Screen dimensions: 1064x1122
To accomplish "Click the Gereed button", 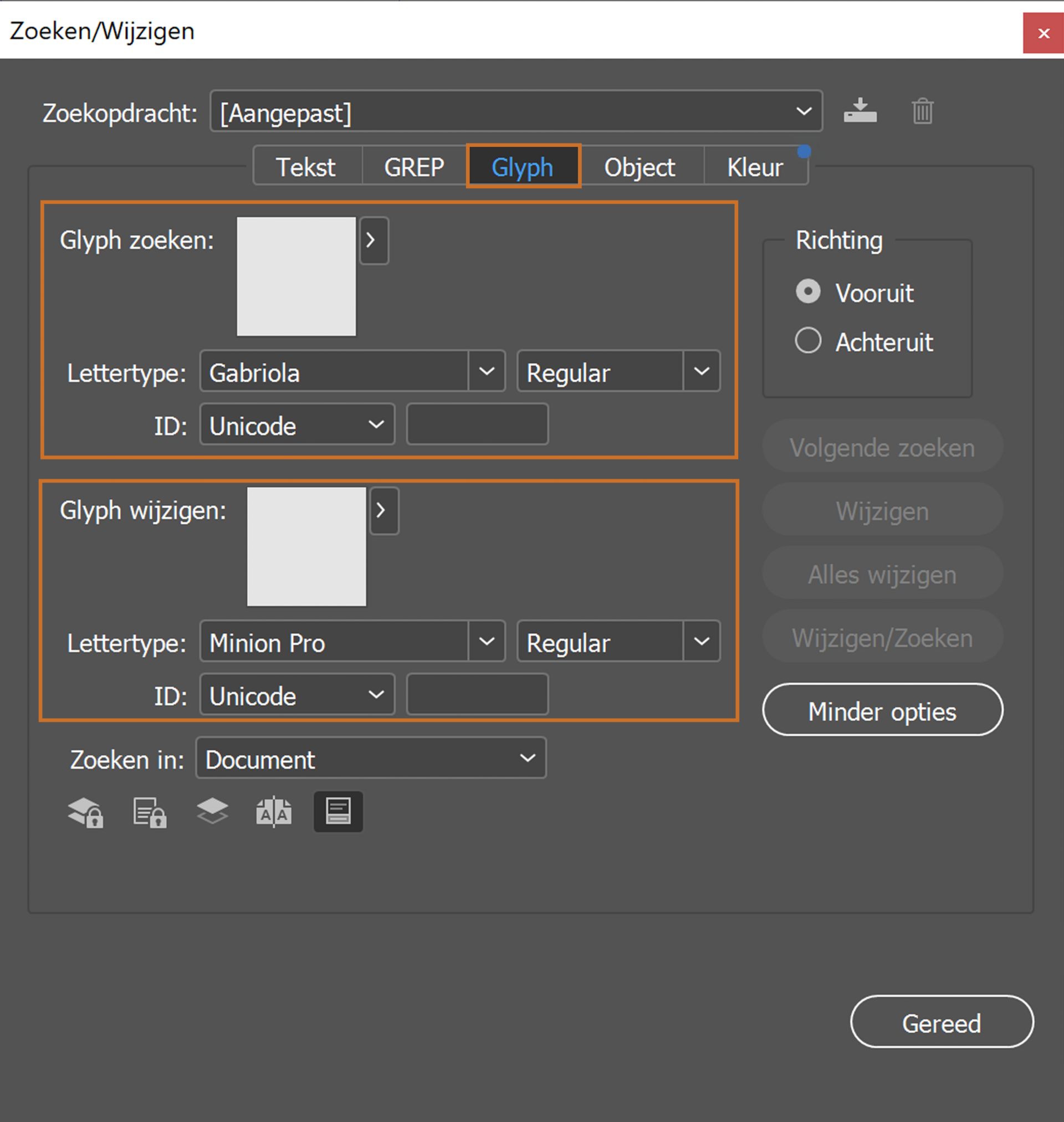I will [942, 1022].
